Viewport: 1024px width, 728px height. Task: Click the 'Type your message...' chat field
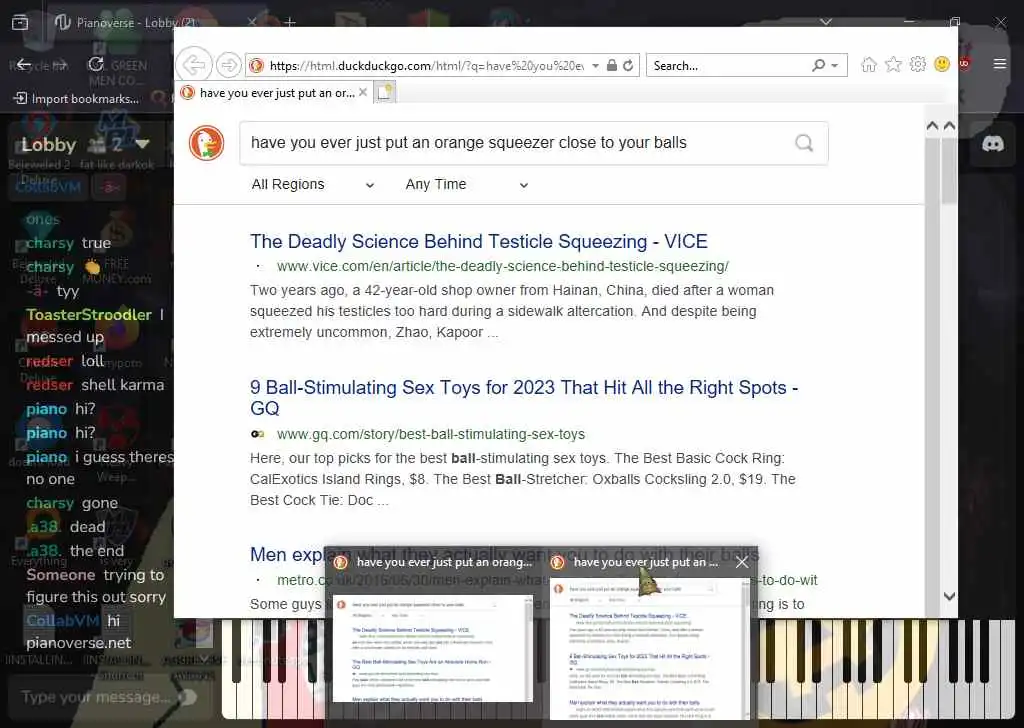(x=96, y=697)
